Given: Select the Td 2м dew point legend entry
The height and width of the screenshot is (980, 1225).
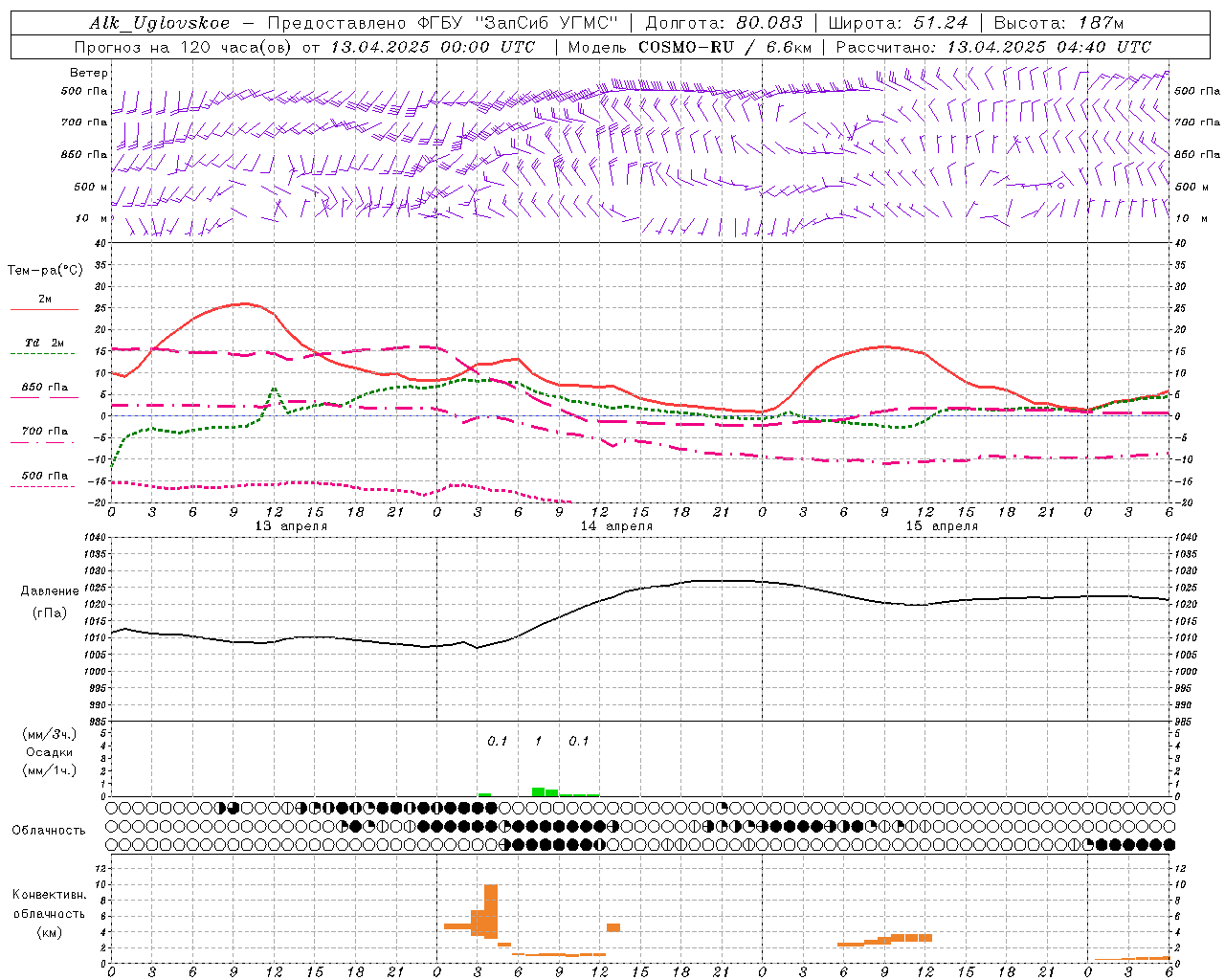Looking at the screenshot, I should [x=44, y=343].
